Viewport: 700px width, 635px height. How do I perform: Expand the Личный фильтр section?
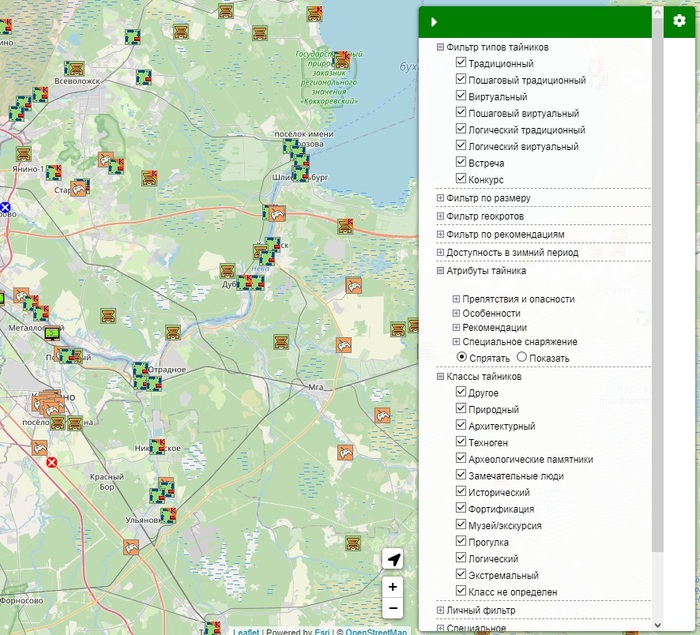[440, 610]
